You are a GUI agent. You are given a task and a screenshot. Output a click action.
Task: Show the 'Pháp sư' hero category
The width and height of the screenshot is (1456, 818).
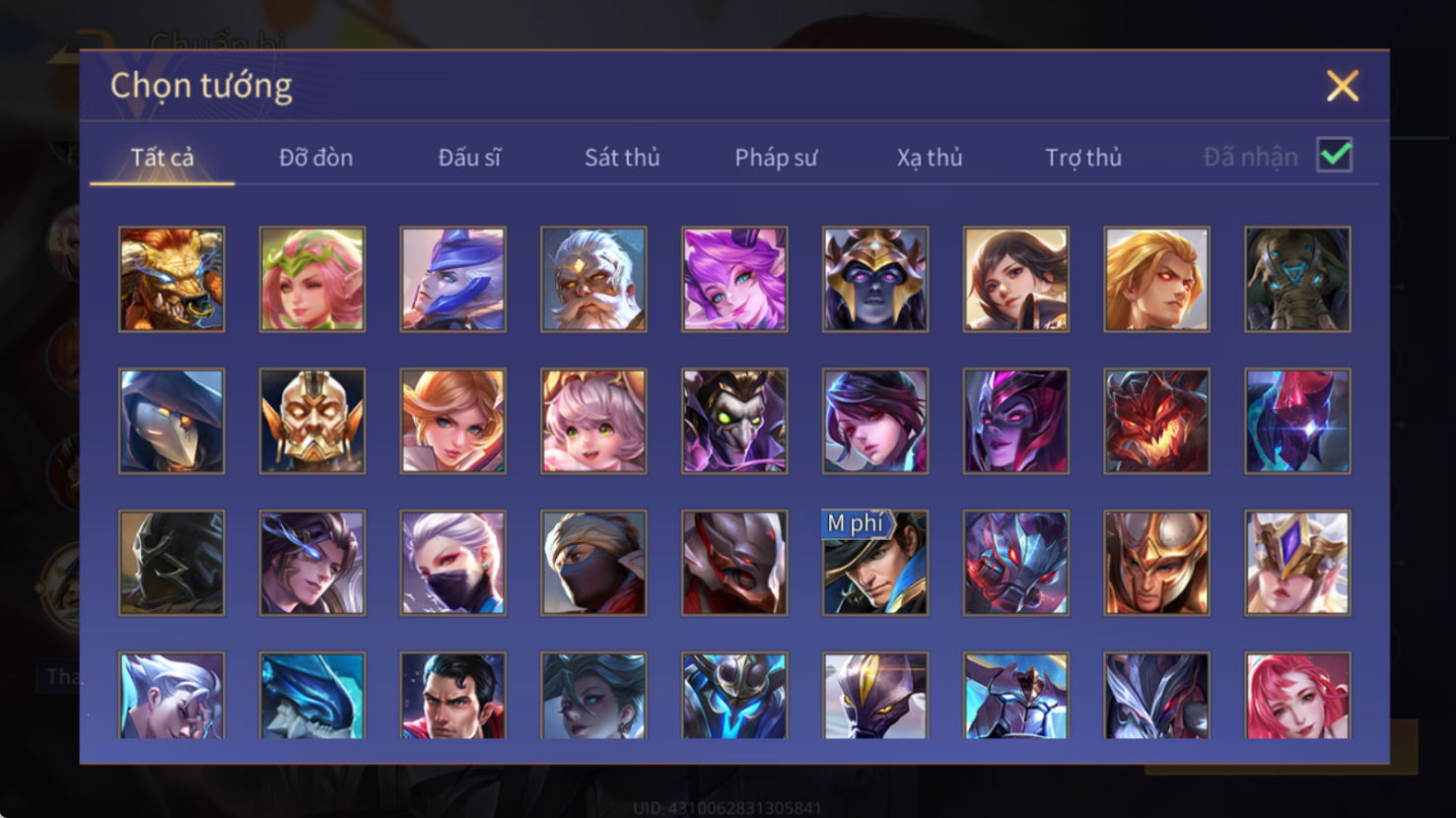click(x=776, y=158)
